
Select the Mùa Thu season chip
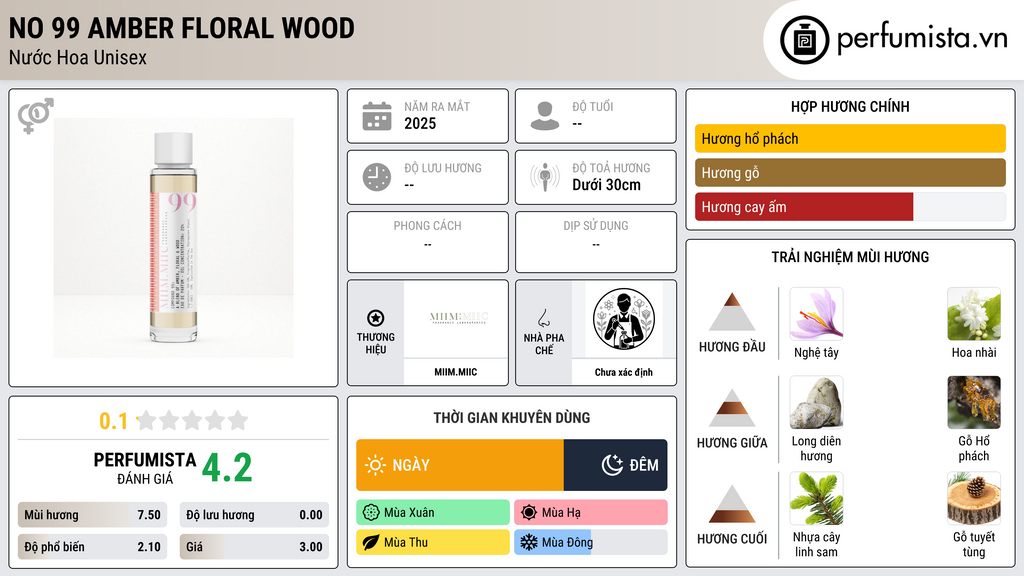[x=433, y=543]
